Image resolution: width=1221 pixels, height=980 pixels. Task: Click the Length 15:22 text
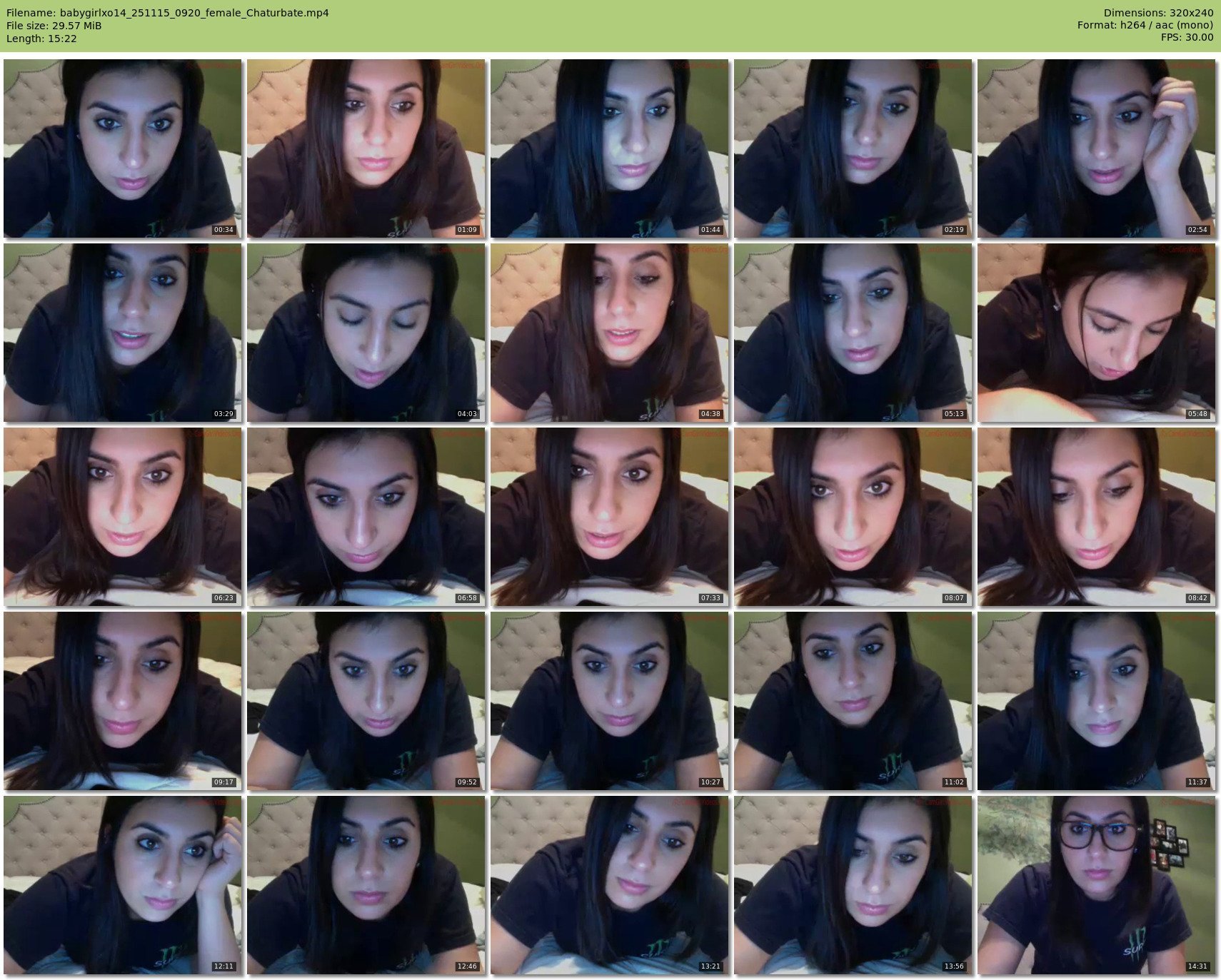[x=41, y=39]
